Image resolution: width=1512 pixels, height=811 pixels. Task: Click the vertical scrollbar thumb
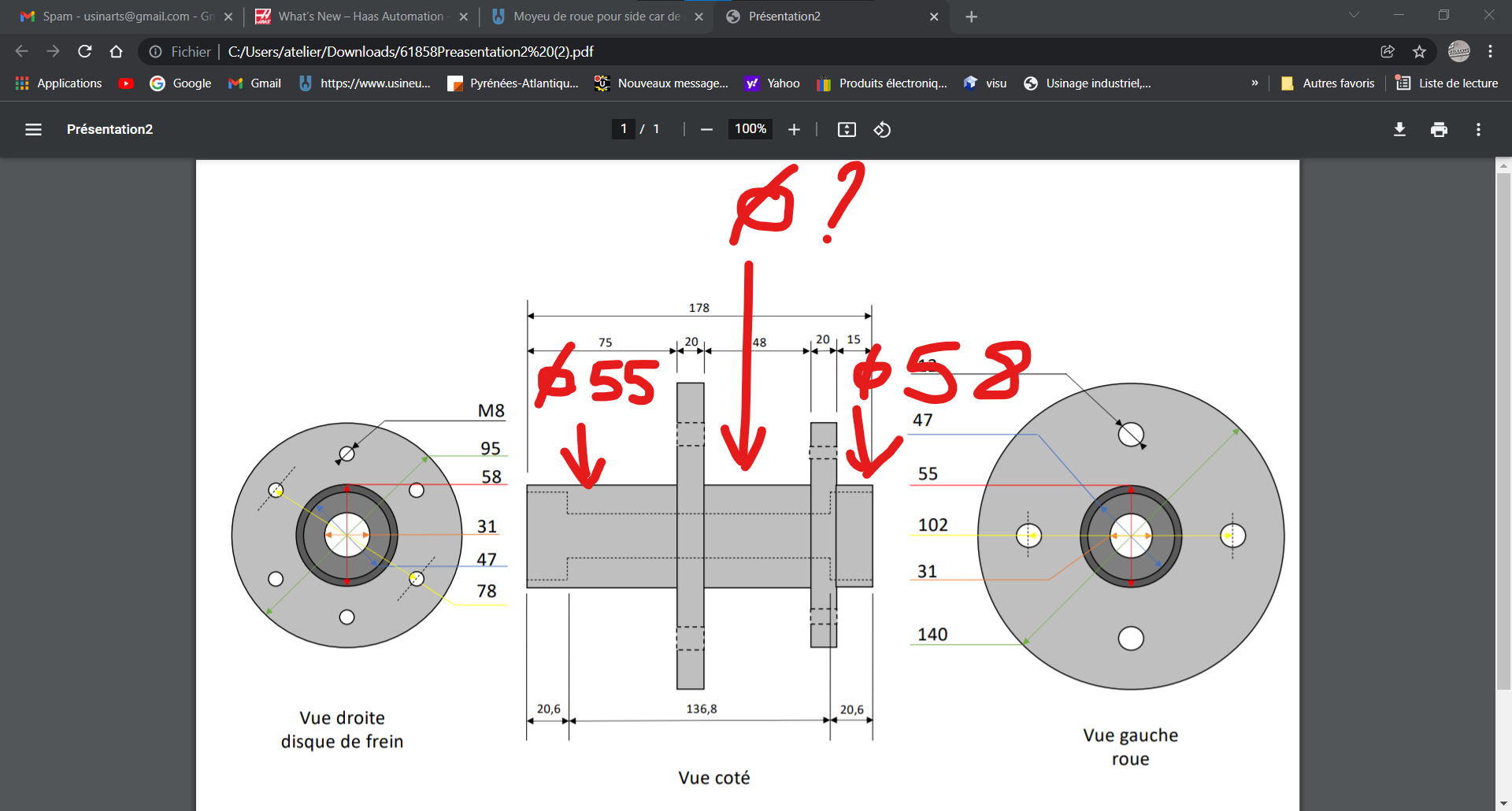pyautogui.click(x=1503, y=431)
